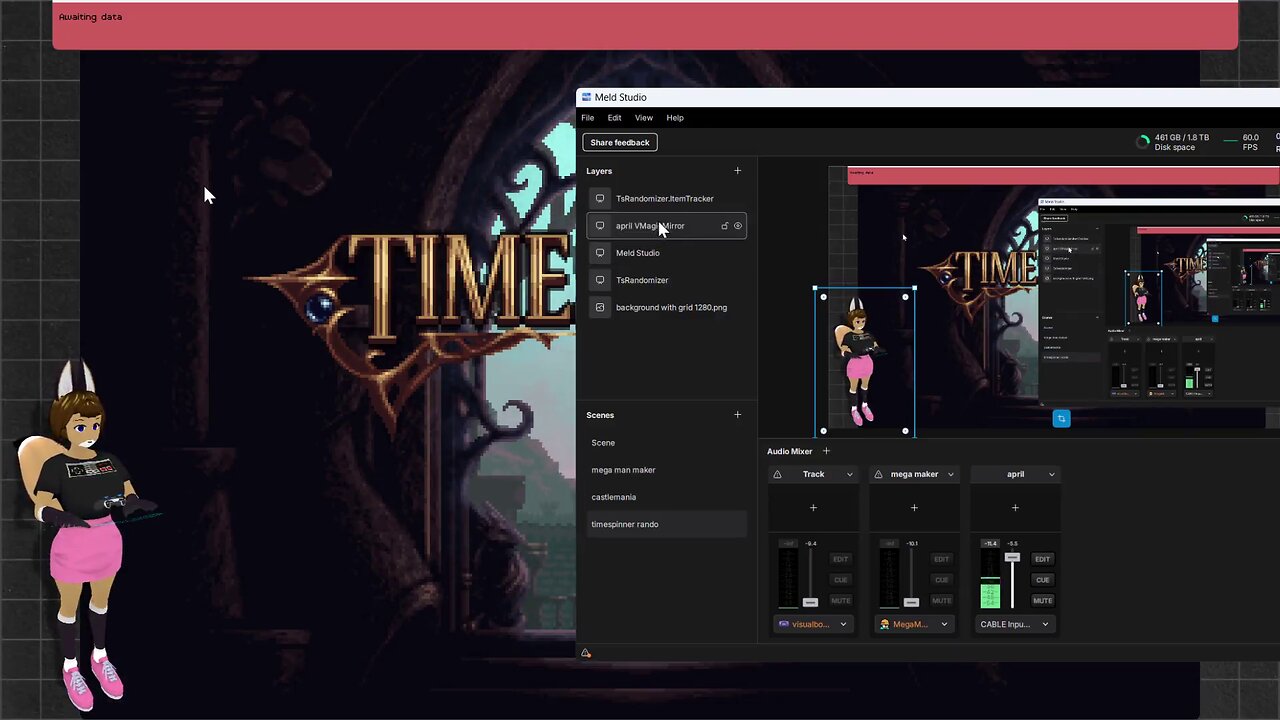
Task: Click the warning triangle on the Track channel
Action: click(777, 474)
